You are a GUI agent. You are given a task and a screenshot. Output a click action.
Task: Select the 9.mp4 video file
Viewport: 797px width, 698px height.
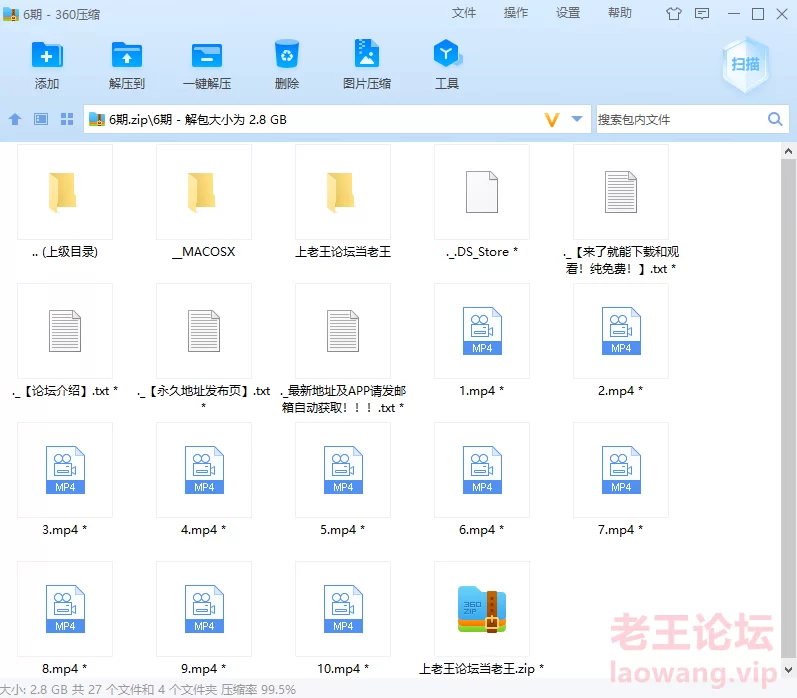pos(204,619)
